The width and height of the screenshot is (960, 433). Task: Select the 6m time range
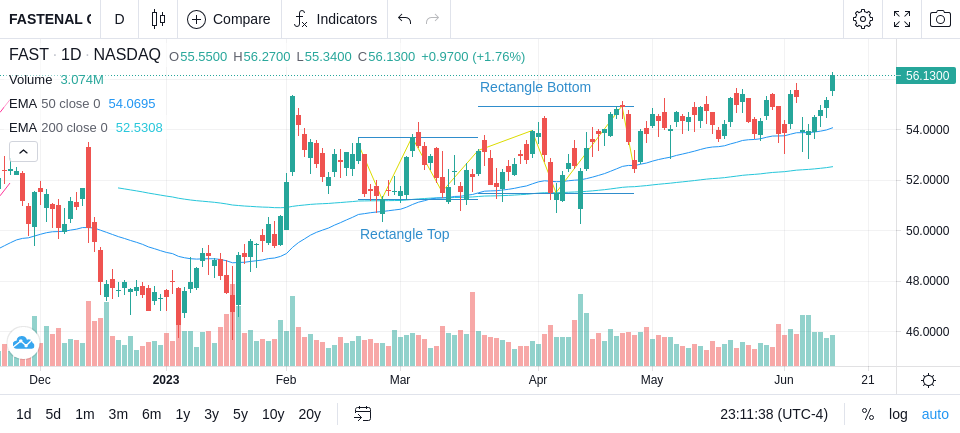[x=151, y=414]
